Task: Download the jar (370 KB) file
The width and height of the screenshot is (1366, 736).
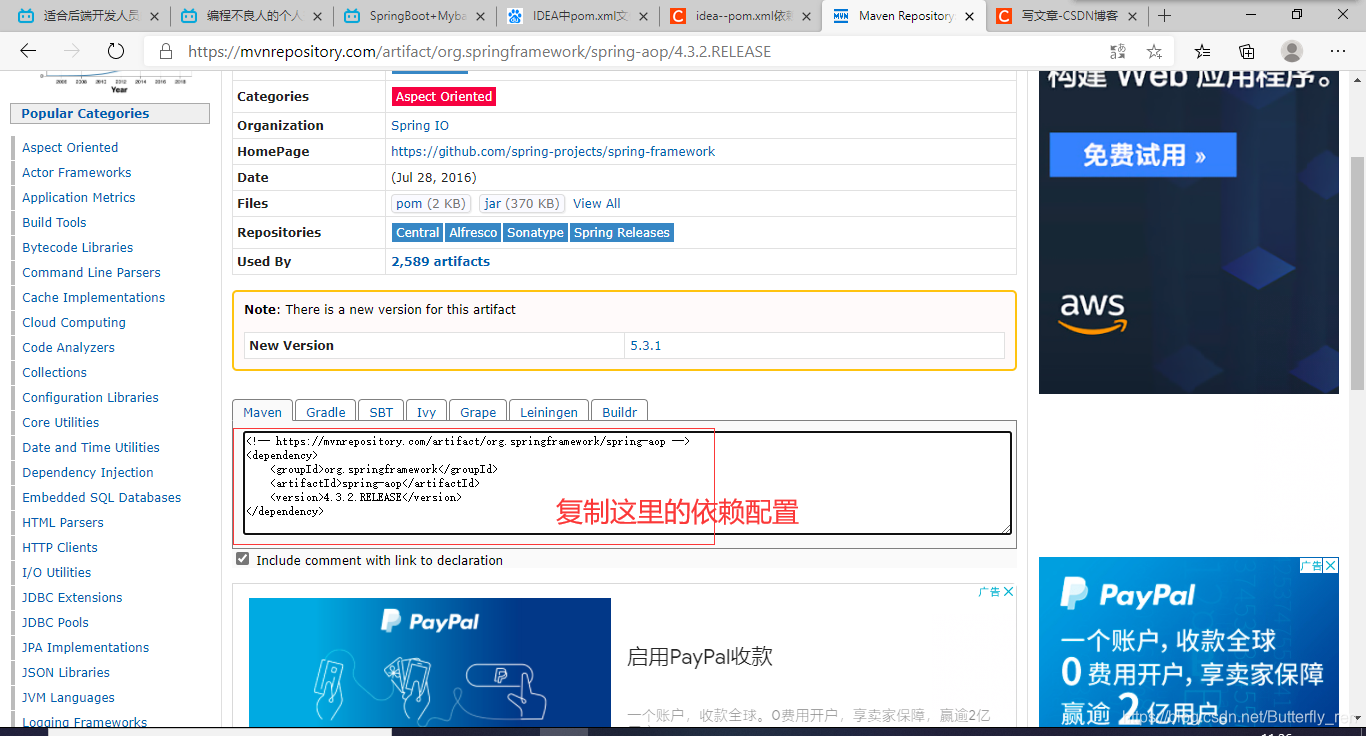Action: (522, 203)
